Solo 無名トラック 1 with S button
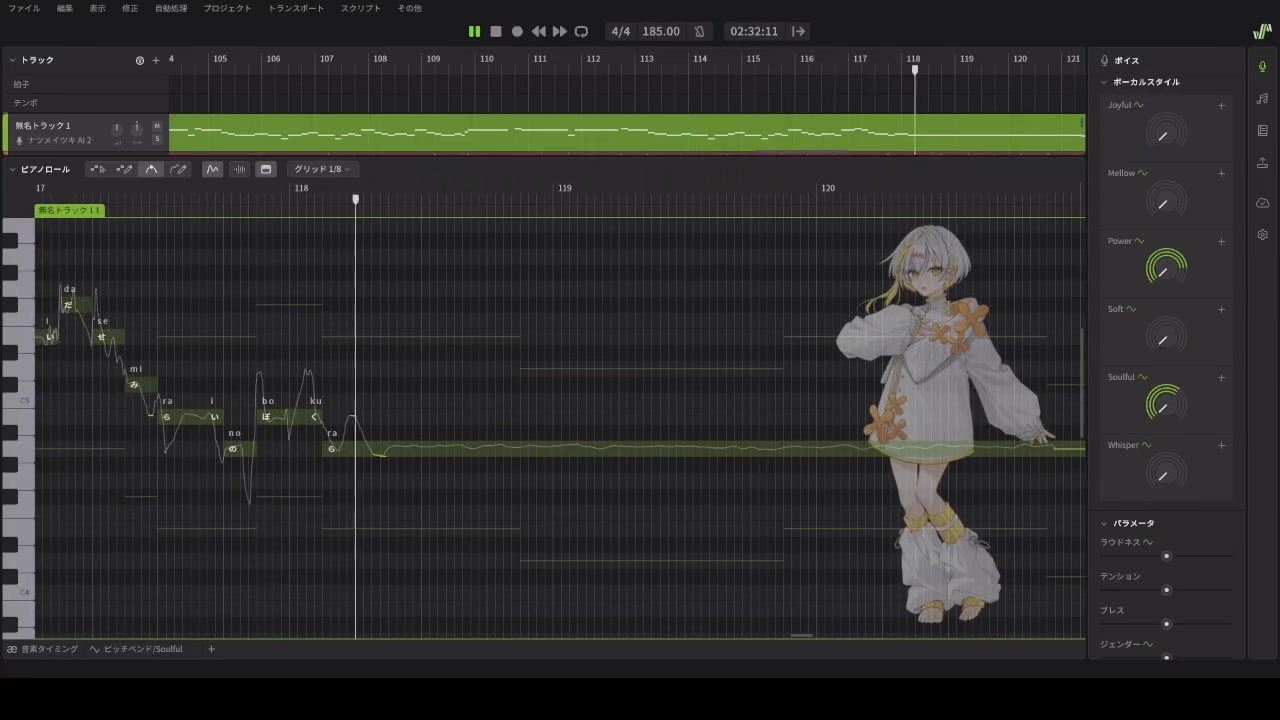This screenshot has height=720, width=1280. click(157, 139)
